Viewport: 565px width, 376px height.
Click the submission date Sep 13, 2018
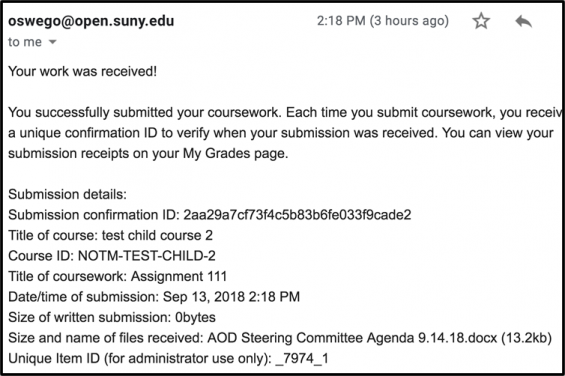point(204,297)
